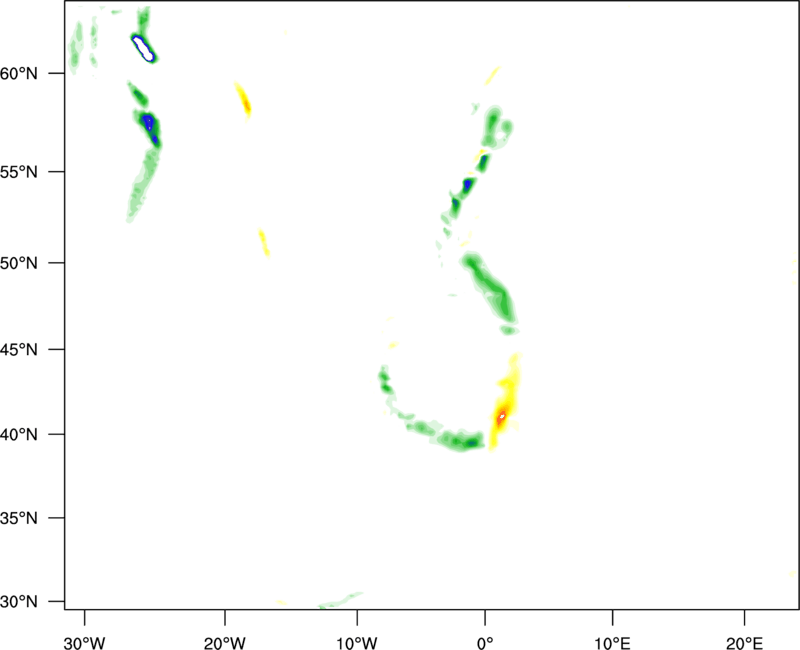Viewport: 800px width, 650px height.
Task: Click the 10°E longitude label
Action: coord(612,643)
